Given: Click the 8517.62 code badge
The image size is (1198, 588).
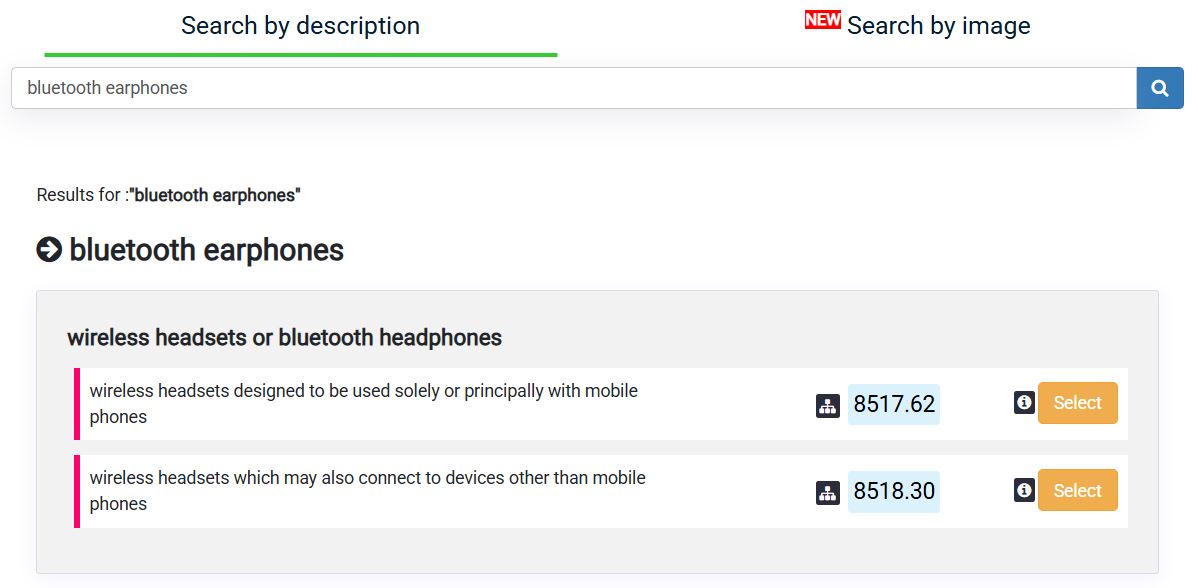Looking at the screenshot, I should coord(894,404).
